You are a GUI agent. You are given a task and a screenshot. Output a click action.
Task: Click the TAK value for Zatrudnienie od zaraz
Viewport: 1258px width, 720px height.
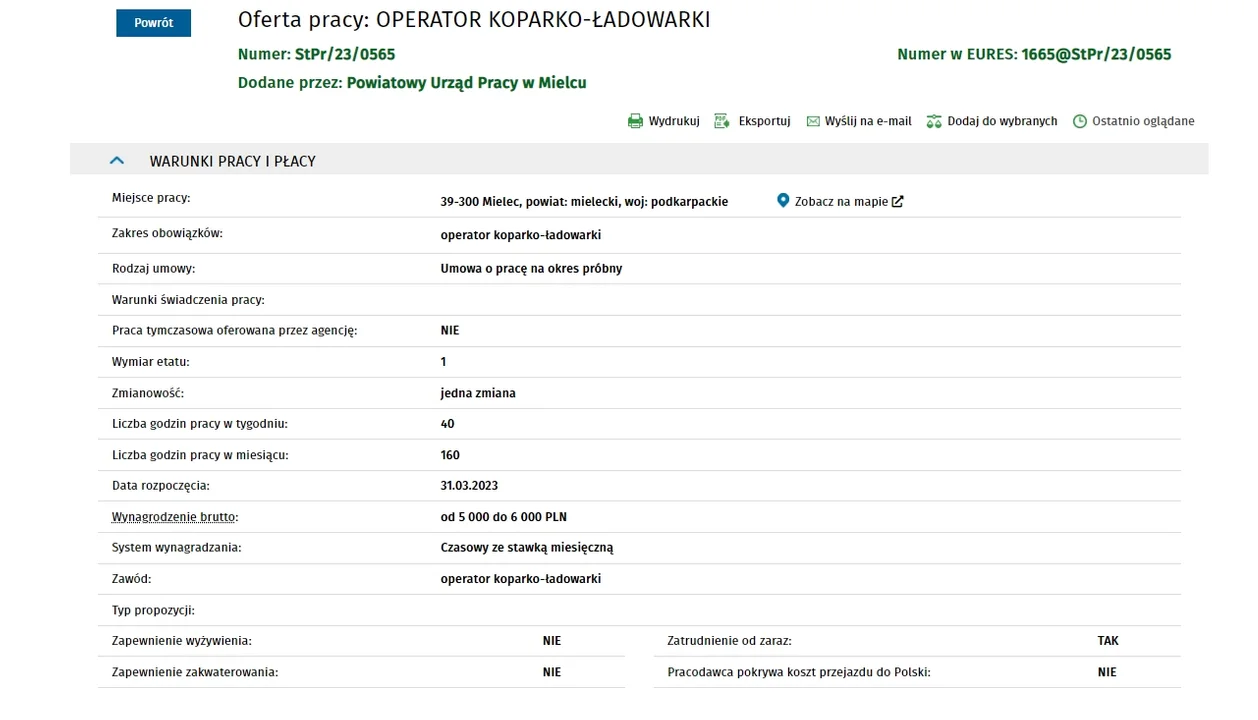coord(1108,641)
